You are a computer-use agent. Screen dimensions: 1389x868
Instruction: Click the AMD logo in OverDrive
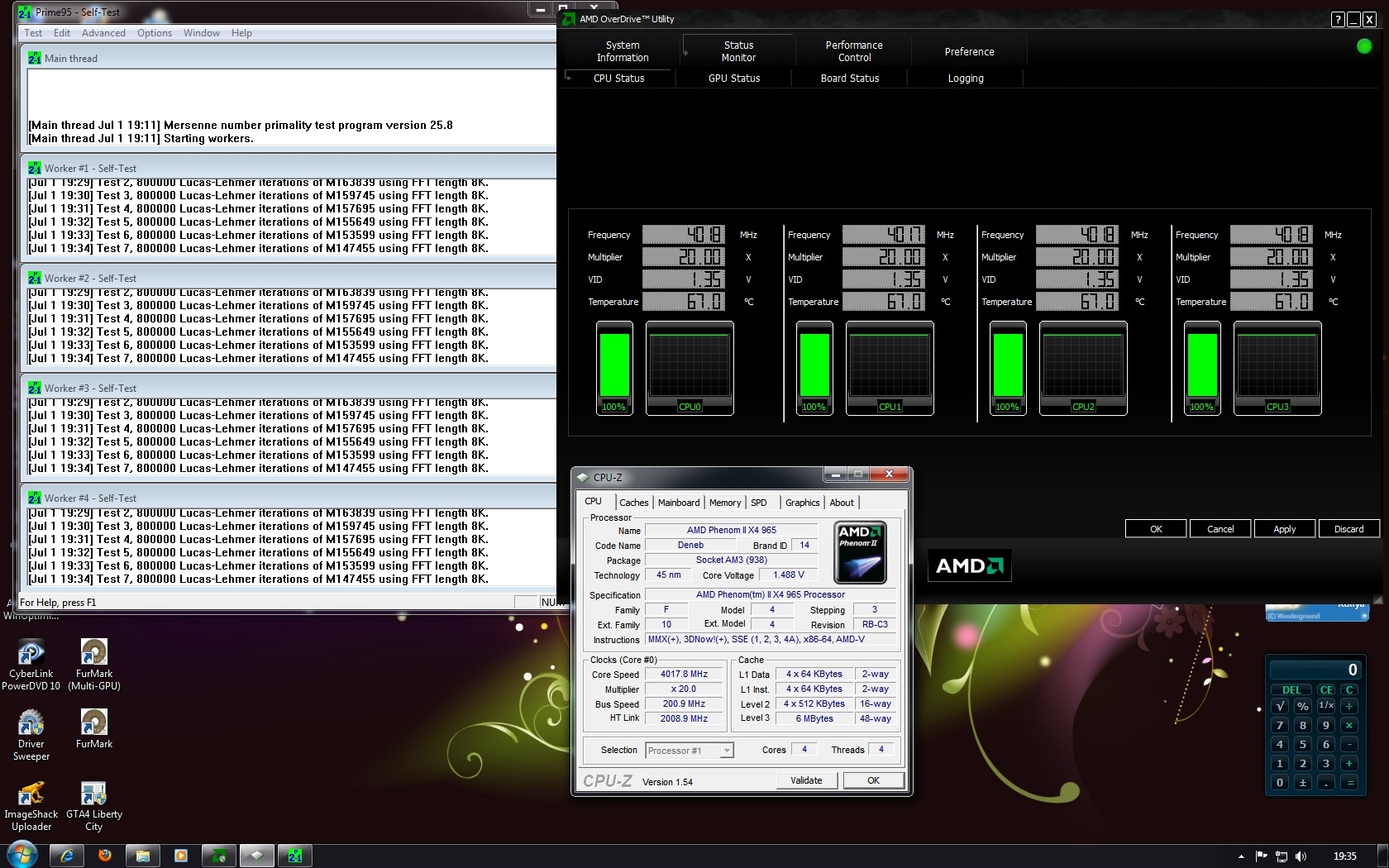969,566
